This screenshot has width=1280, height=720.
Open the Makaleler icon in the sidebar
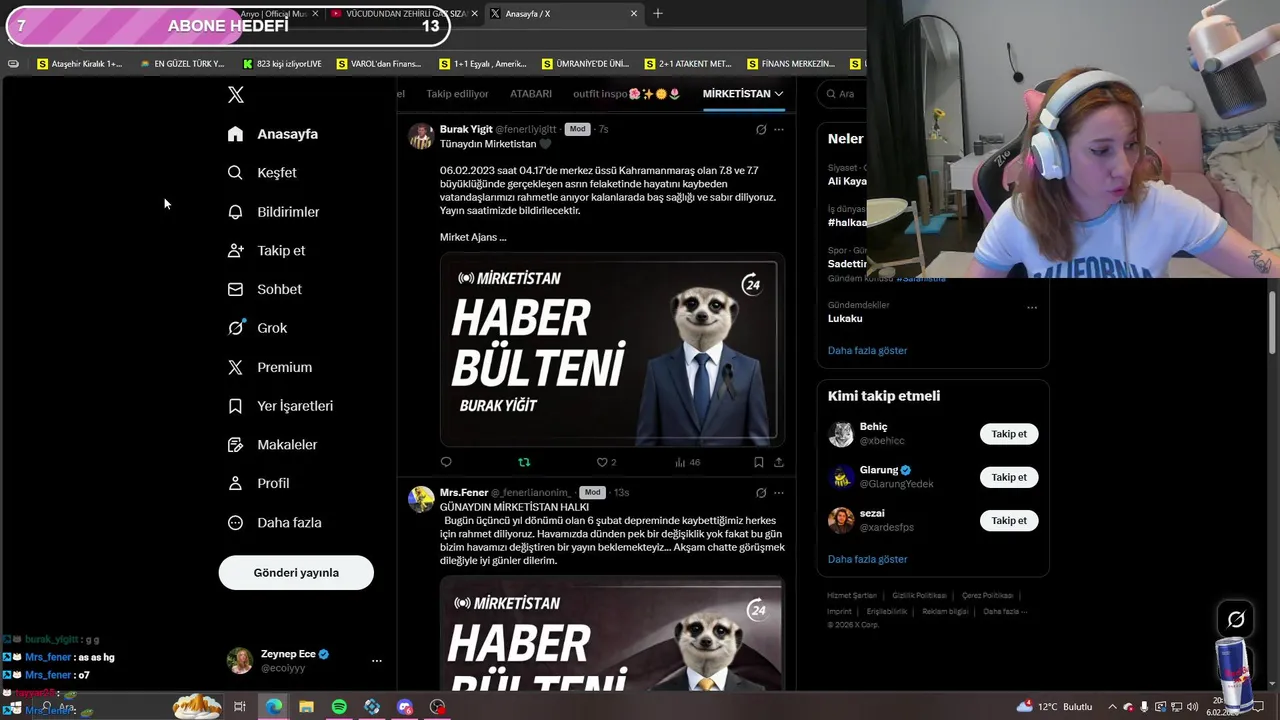pos(235,445)
